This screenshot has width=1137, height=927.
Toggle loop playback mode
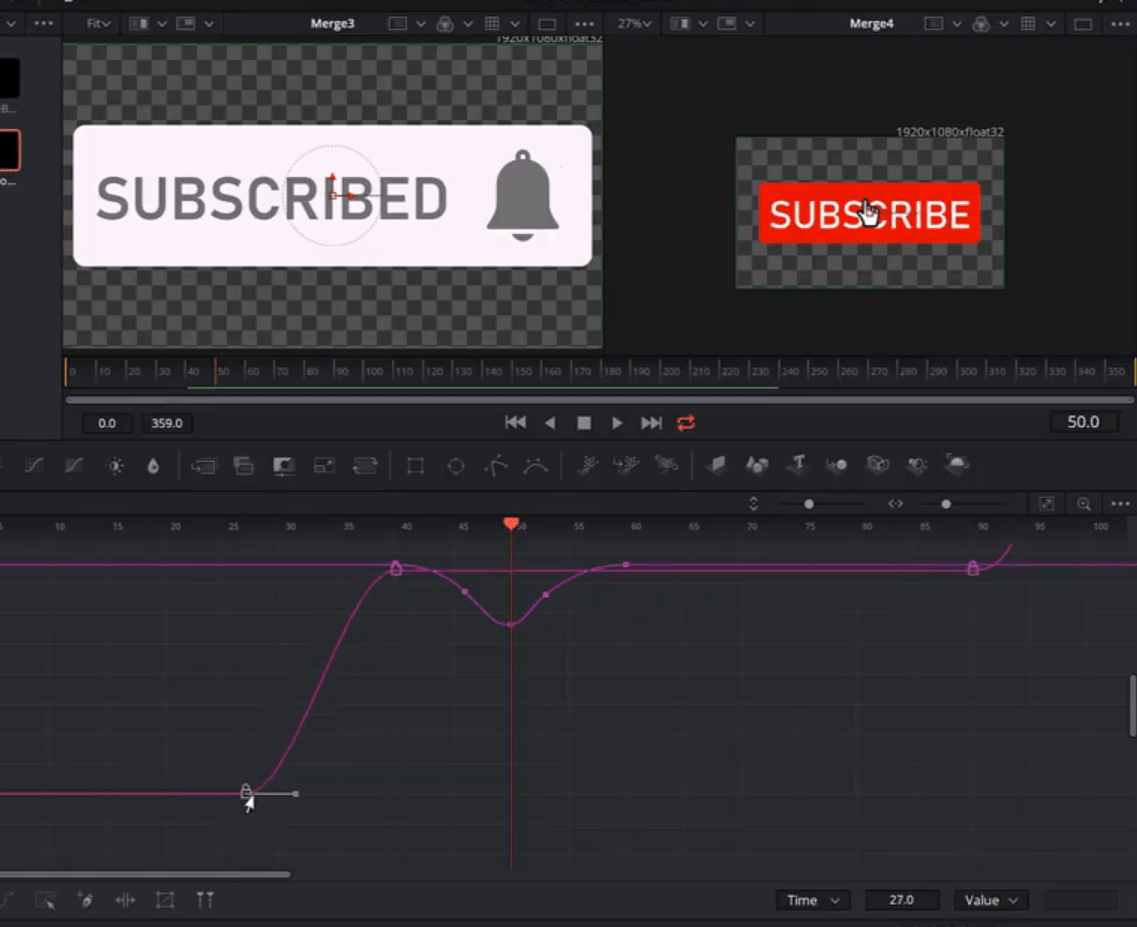686,422
